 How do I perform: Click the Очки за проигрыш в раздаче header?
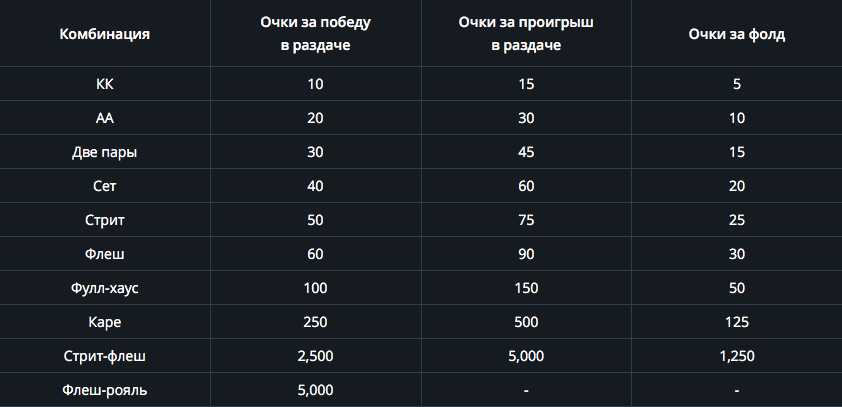coord(526,34)
